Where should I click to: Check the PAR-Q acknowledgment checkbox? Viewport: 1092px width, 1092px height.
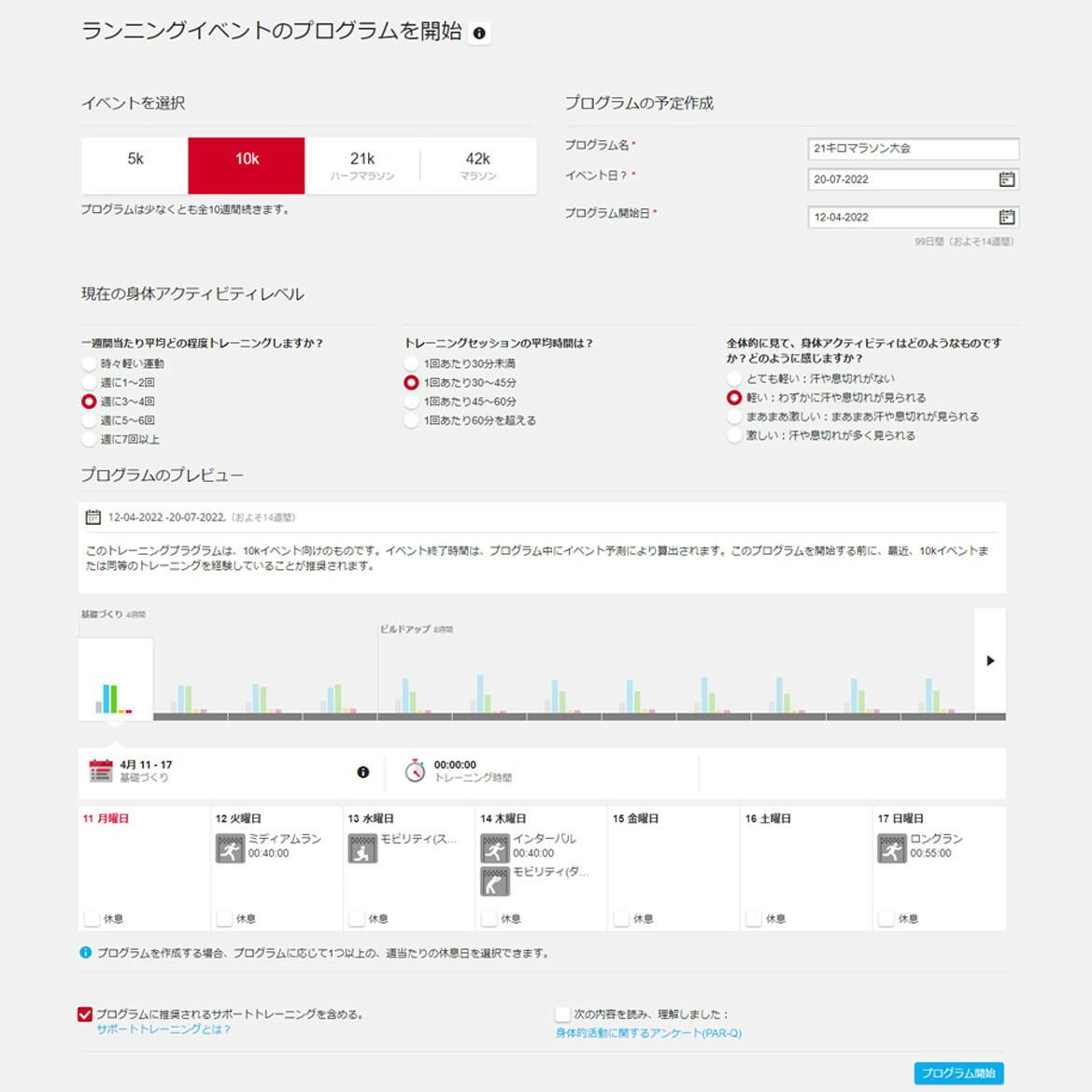[x=562, y=1014]
